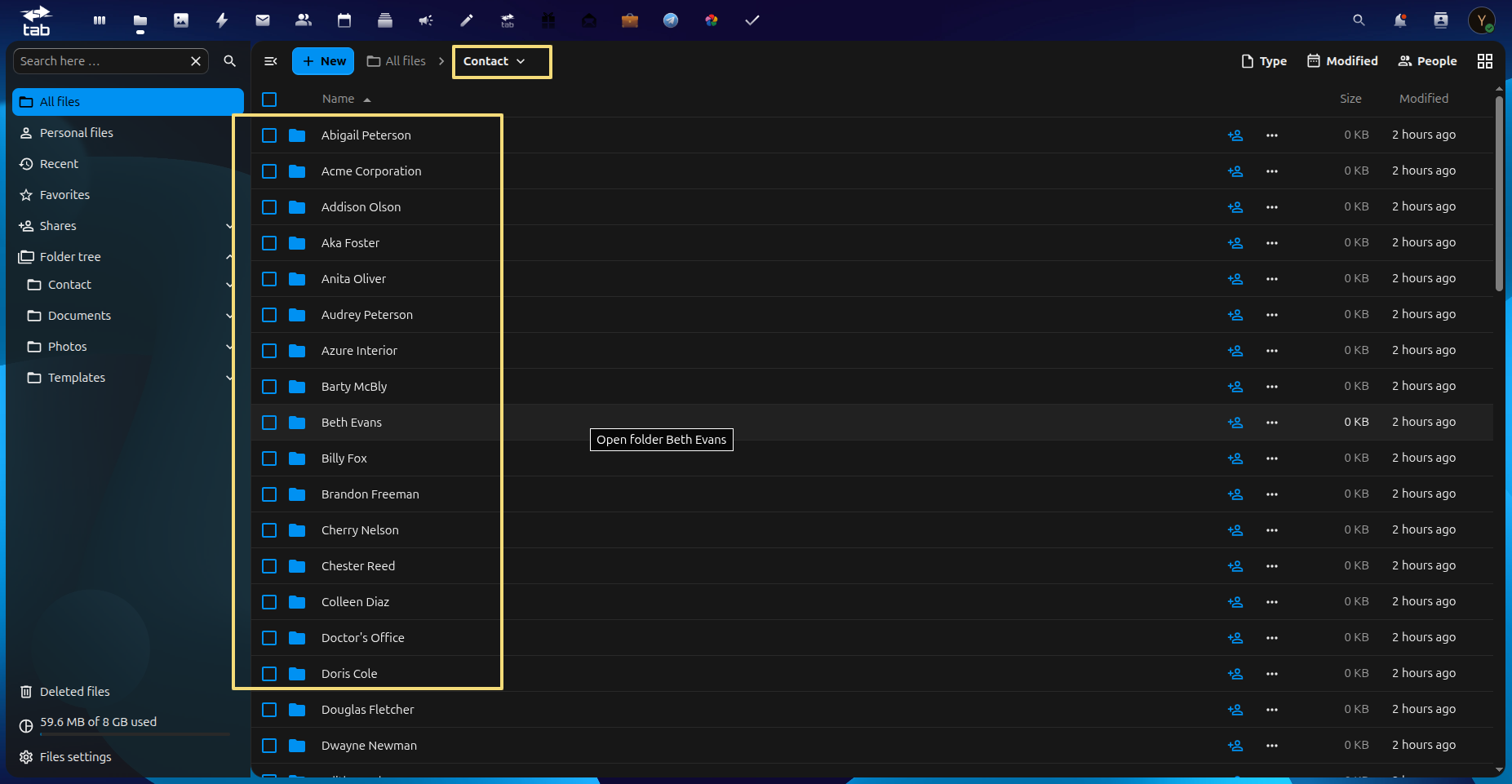Open Deleted files in sidebar
This screenshot has height=784, width=1512.
128,692
